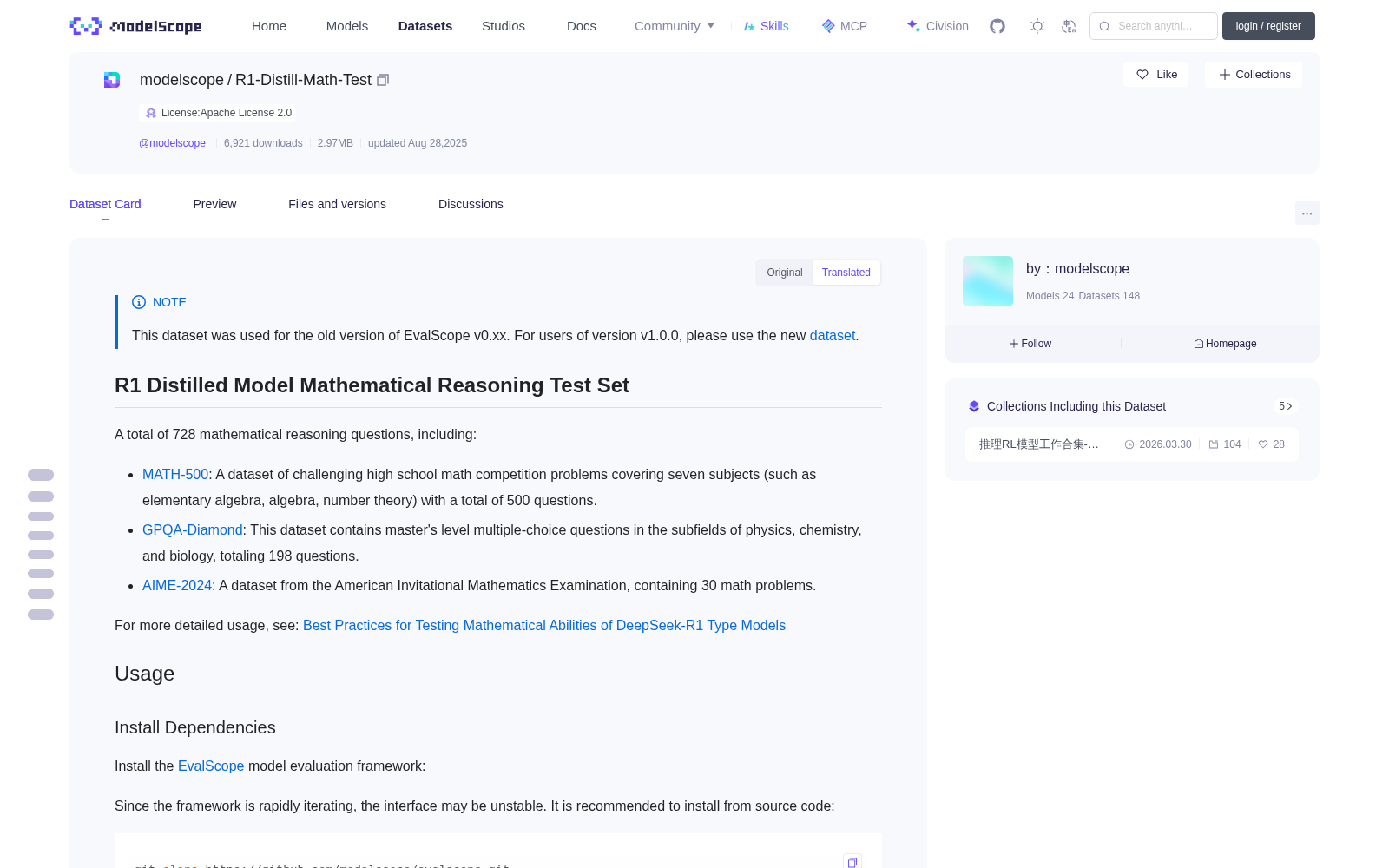Click the modelscope namespace in title
Viewport: 1389px width, 868px height.
[181, 80]
